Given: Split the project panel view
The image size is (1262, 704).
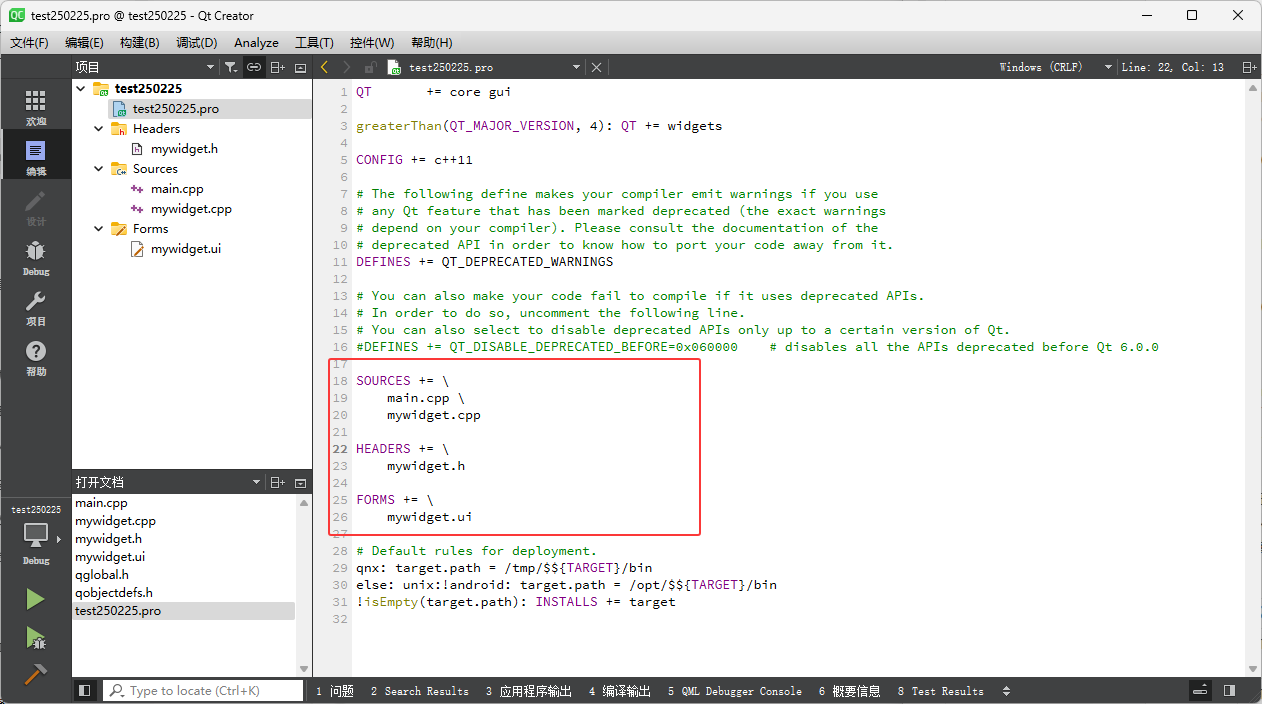Looking at the screenshot, I should (278, 67).
